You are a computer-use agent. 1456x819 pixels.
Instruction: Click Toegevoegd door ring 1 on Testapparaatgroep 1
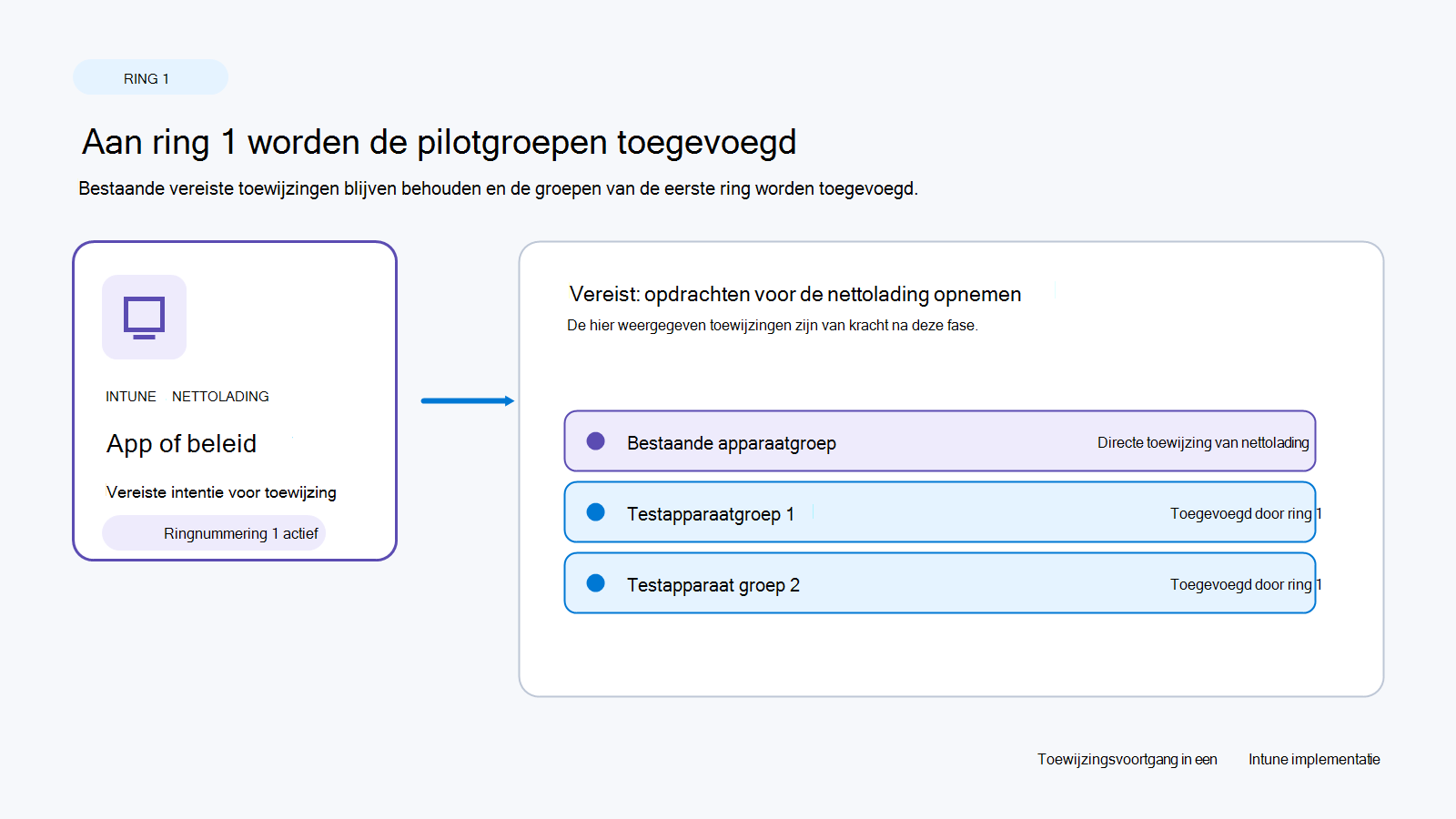(x=1246, y=513)
